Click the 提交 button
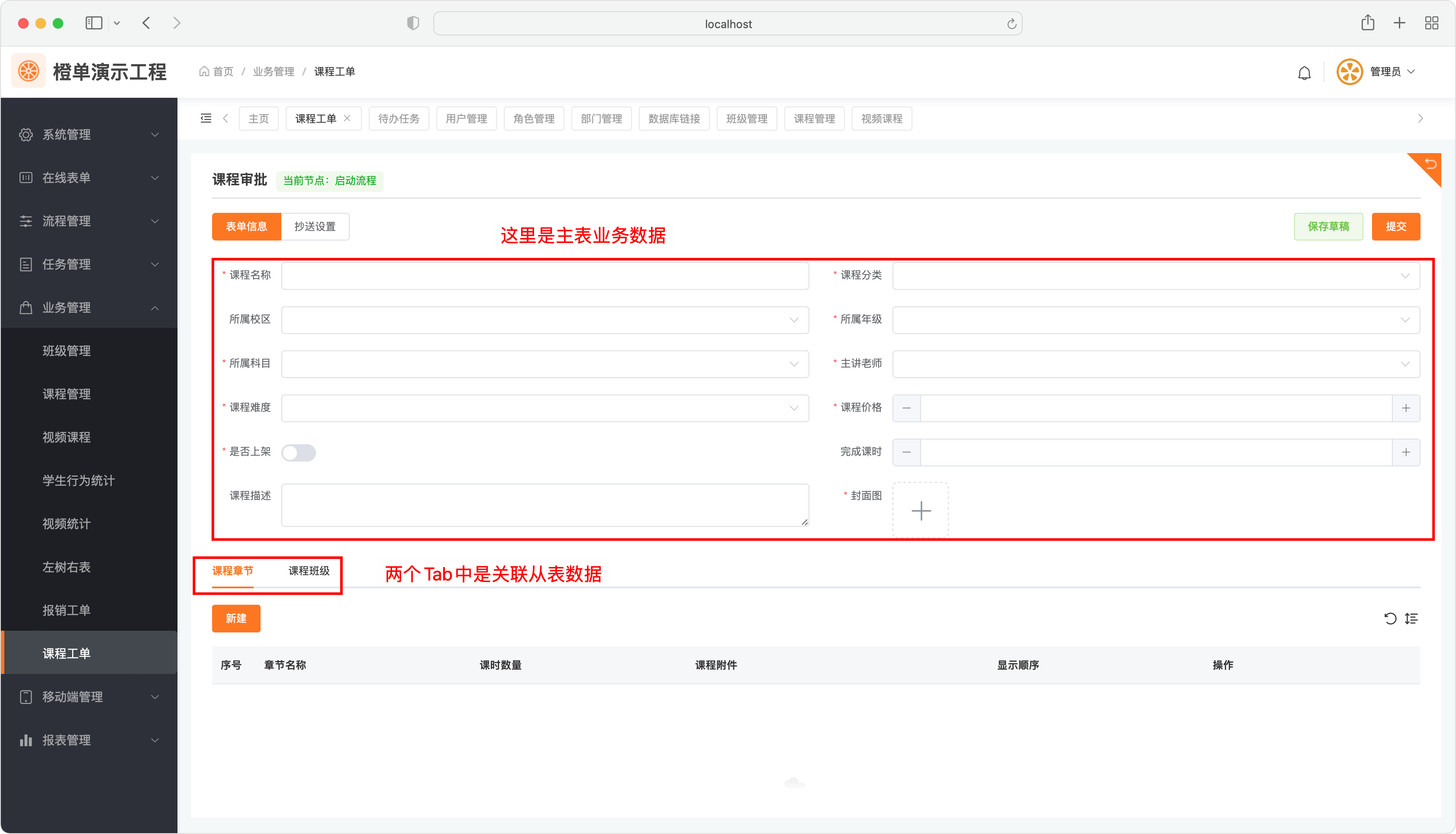1456x834 pixels. pyautogui.click(x=1396, y=226)
